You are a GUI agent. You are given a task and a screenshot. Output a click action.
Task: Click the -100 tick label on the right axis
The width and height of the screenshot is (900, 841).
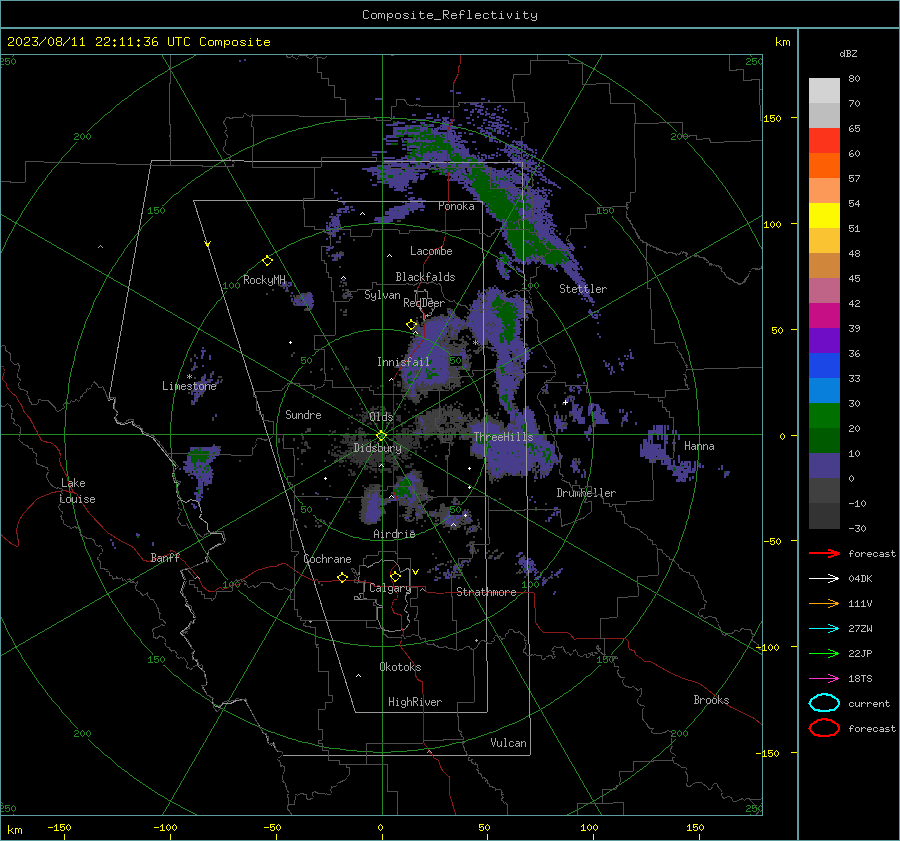767,648
